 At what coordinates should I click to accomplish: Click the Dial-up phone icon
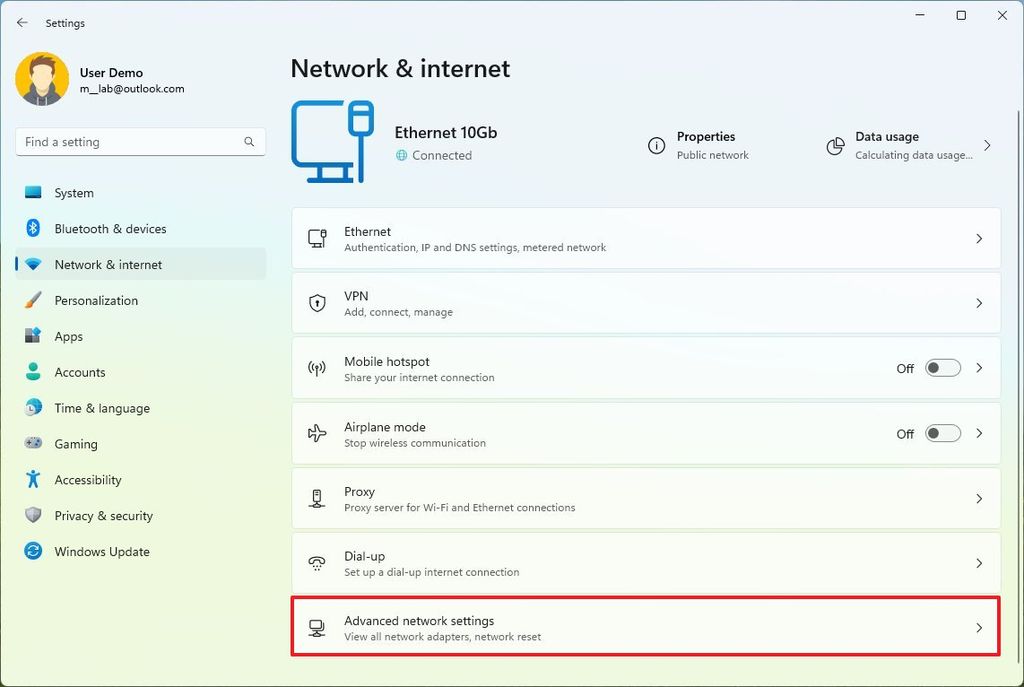pos(318,562)
